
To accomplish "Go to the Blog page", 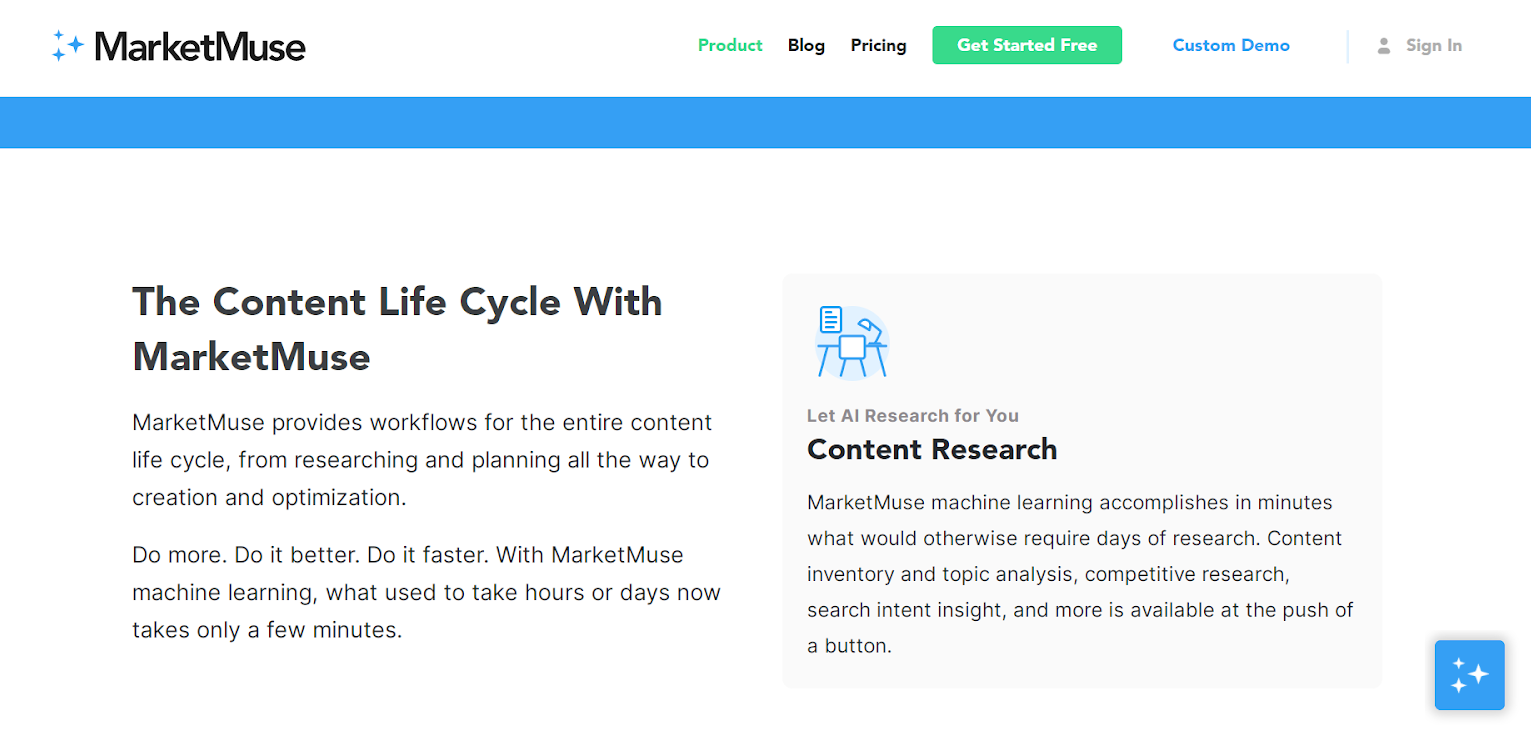I will pos(806,45).
